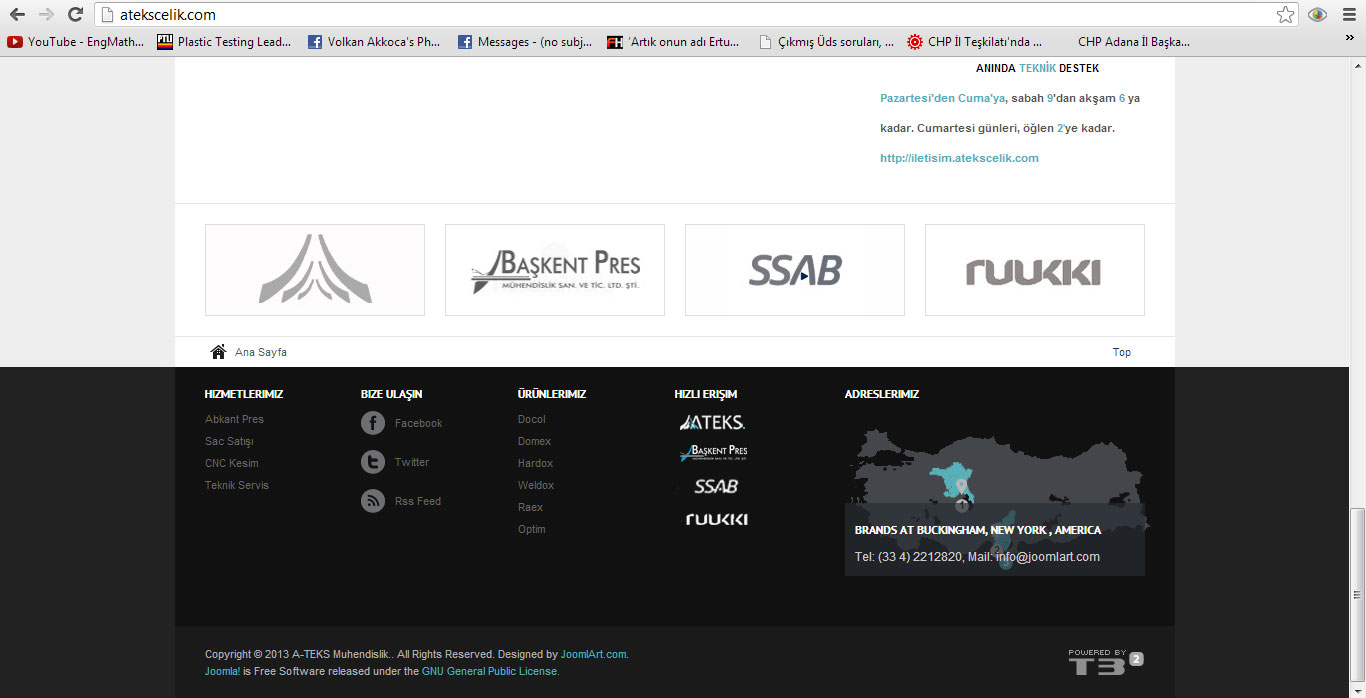Viewport: 1366px width, 698px height.
Task: Click the Ruukki logo card
Action: 1035,270
